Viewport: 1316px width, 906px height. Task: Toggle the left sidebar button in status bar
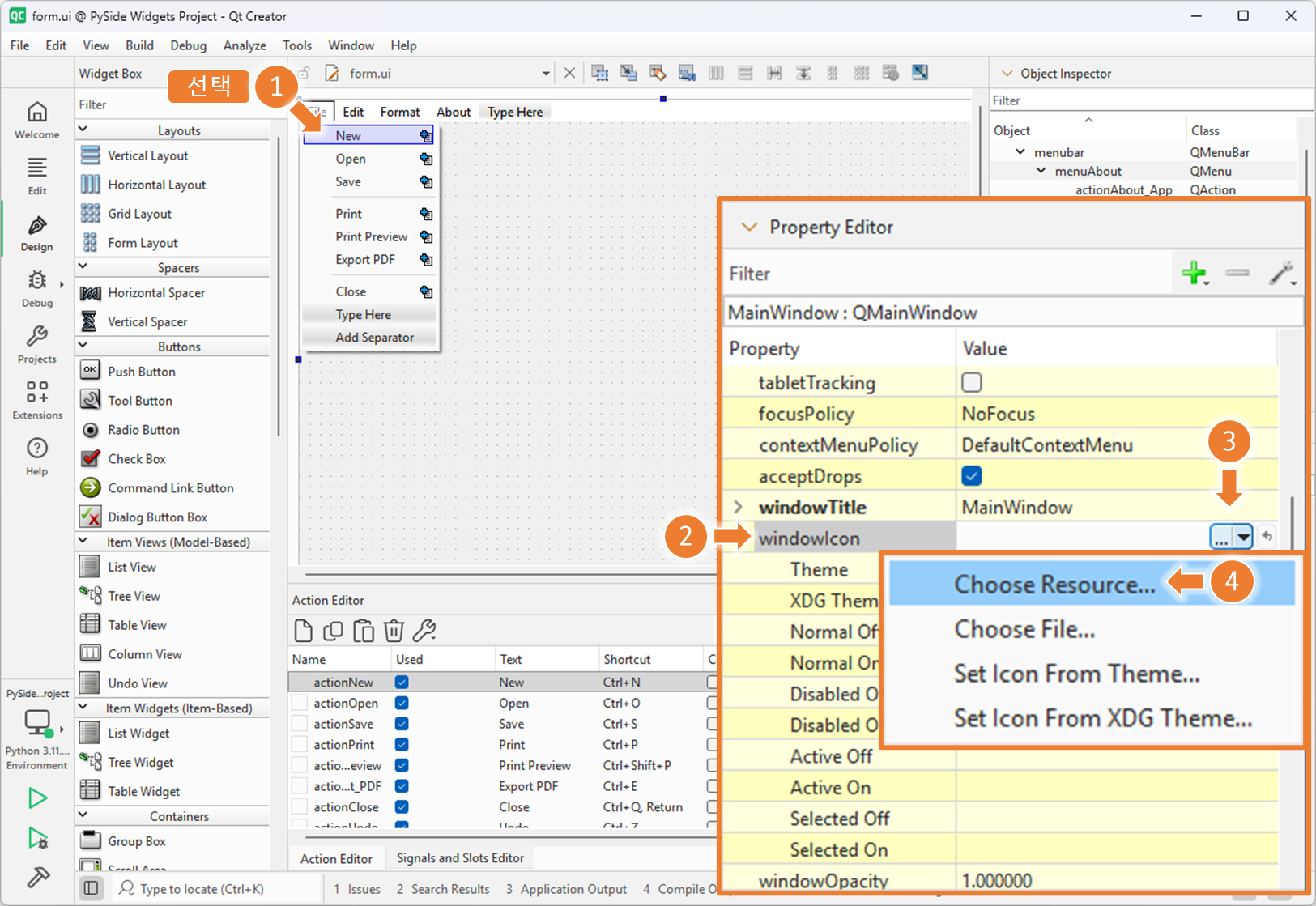92,888
